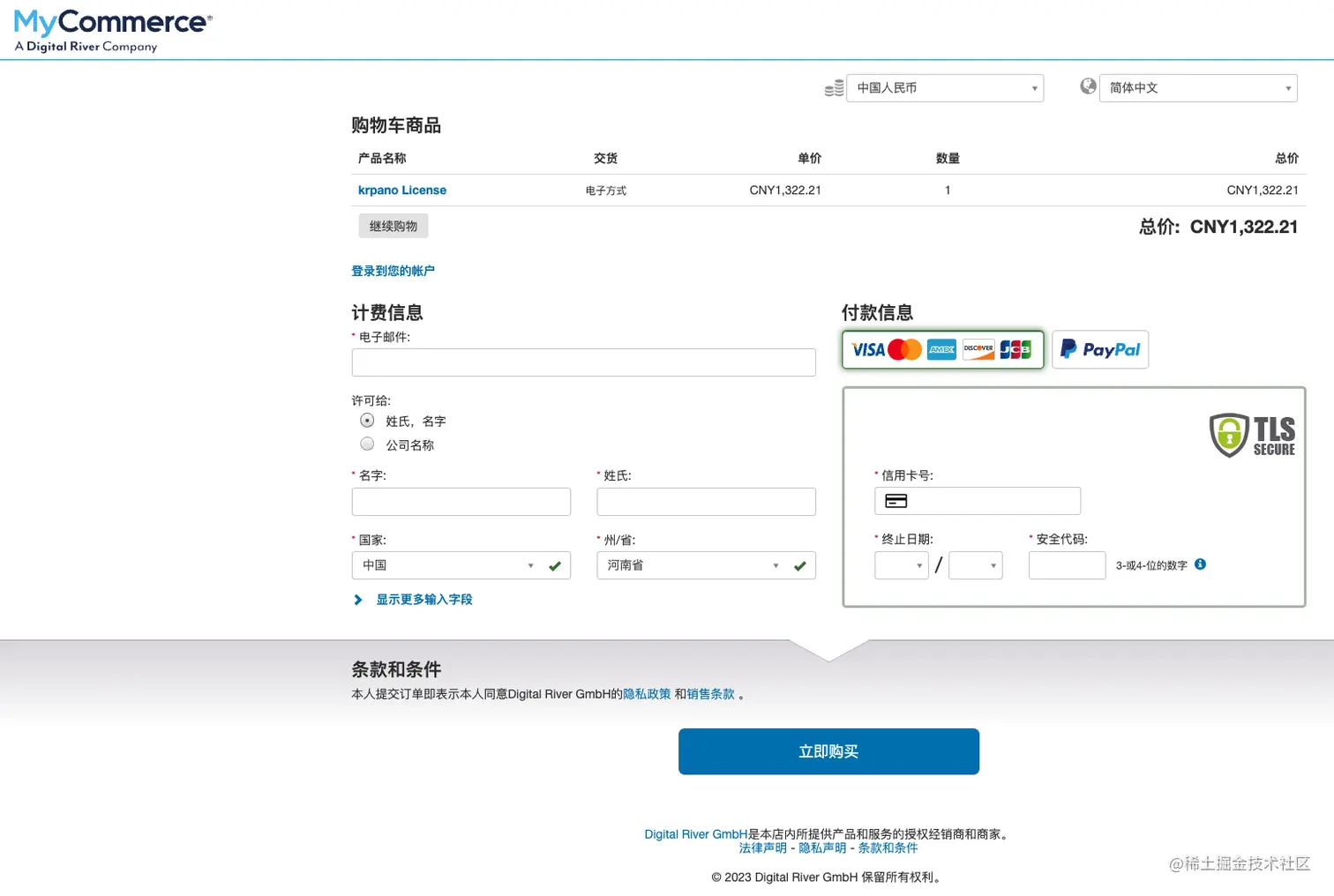Screen dimensions: 1334x896
Task: Click the 计费信息 heading
Action: click(x=387, y=312)
